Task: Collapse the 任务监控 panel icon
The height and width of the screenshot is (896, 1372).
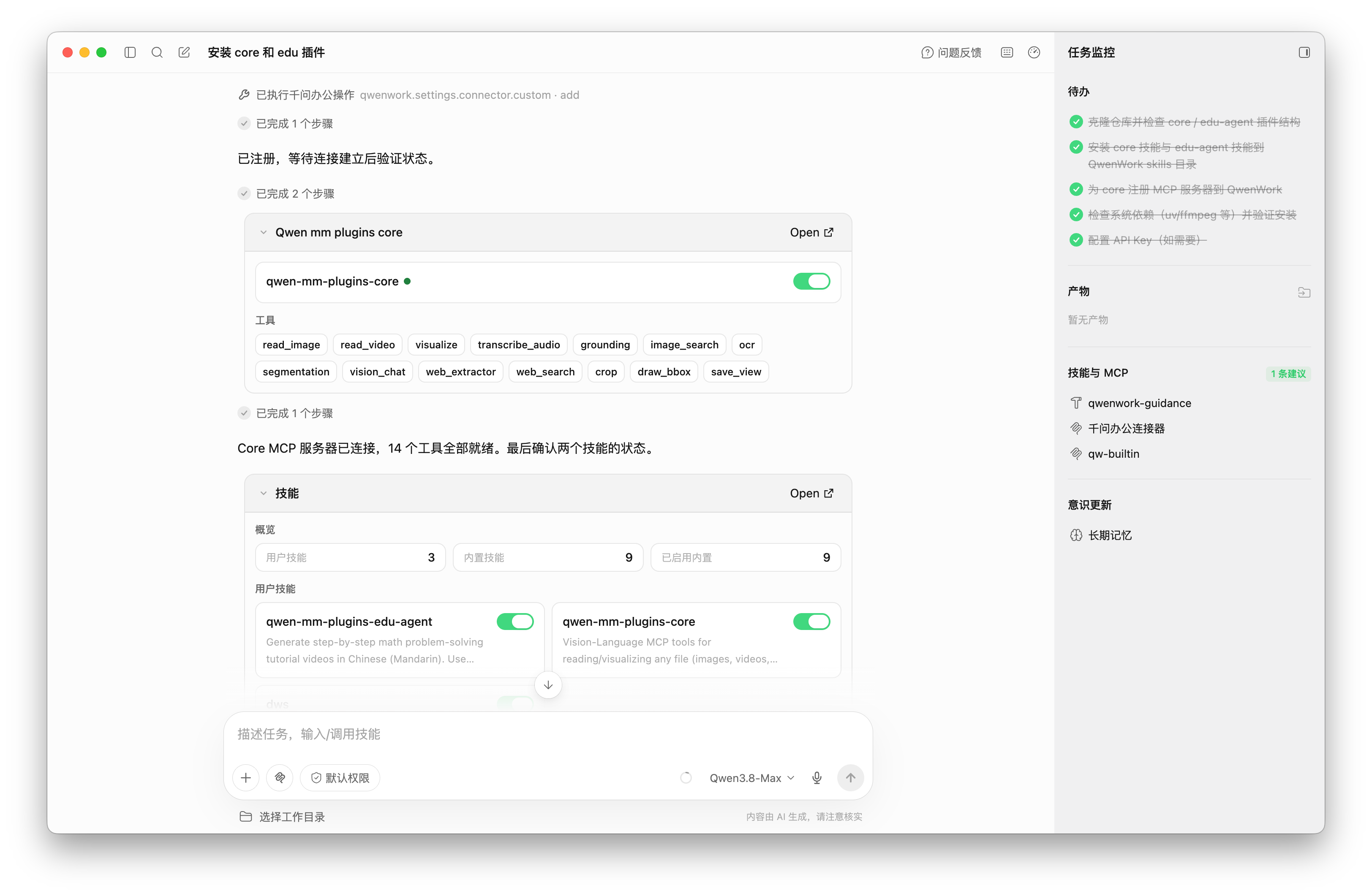Action: pyautogui.click(x=1304, y=52)
